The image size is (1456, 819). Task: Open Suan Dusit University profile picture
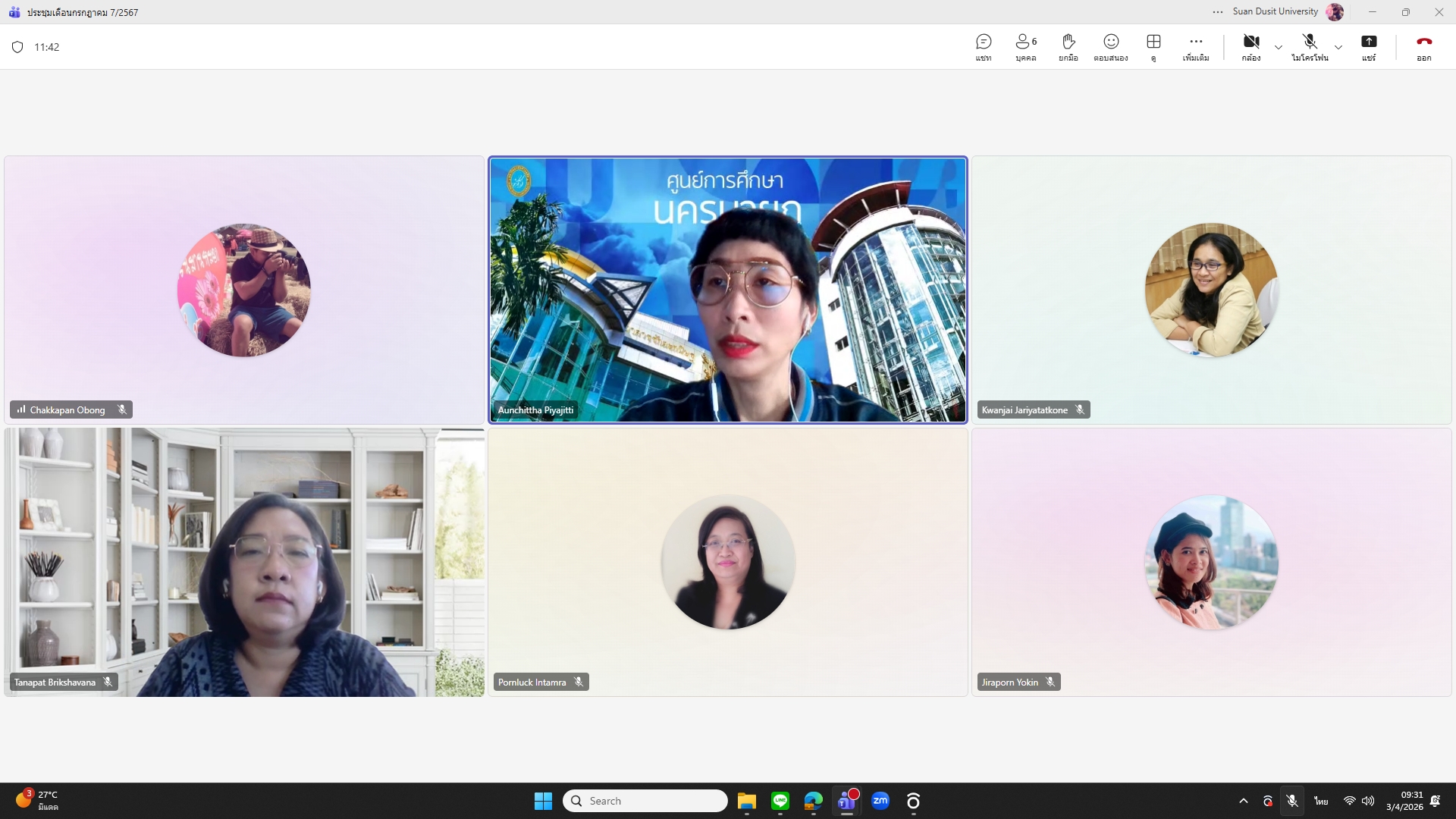pos(1335,12)
